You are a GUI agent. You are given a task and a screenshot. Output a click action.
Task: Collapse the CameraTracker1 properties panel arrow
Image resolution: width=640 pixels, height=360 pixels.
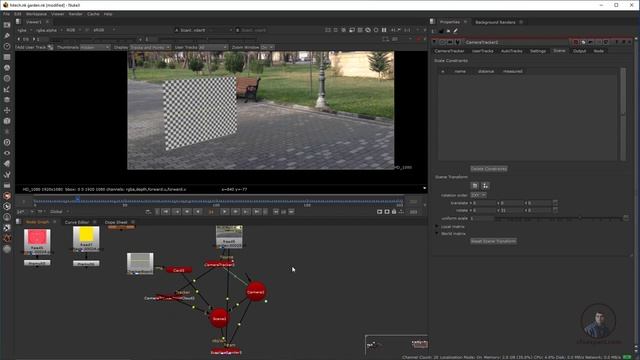coord(434,42)
